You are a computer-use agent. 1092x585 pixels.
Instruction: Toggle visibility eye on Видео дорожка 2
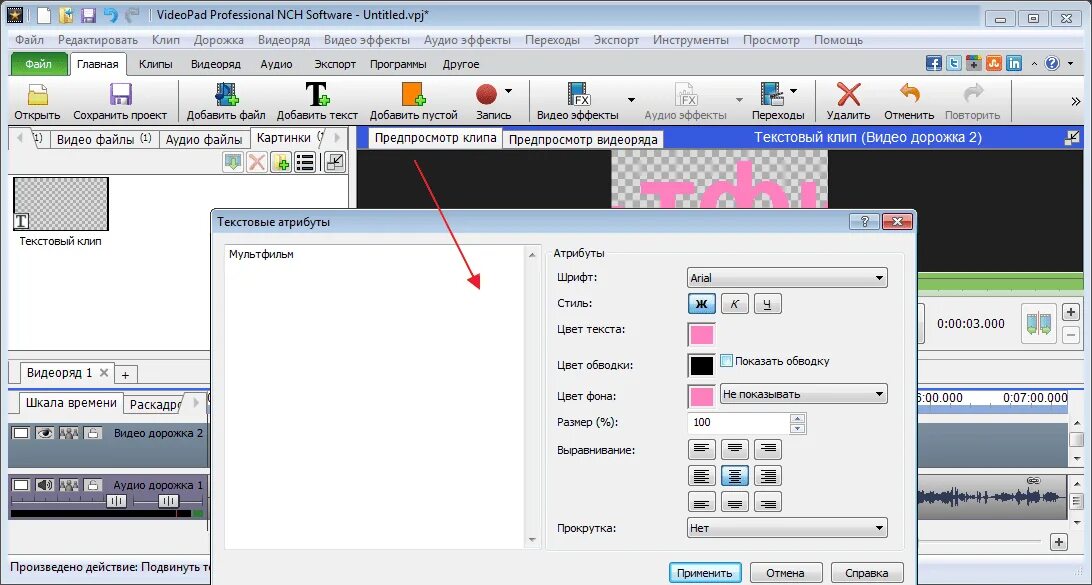[x=45, y=433]
